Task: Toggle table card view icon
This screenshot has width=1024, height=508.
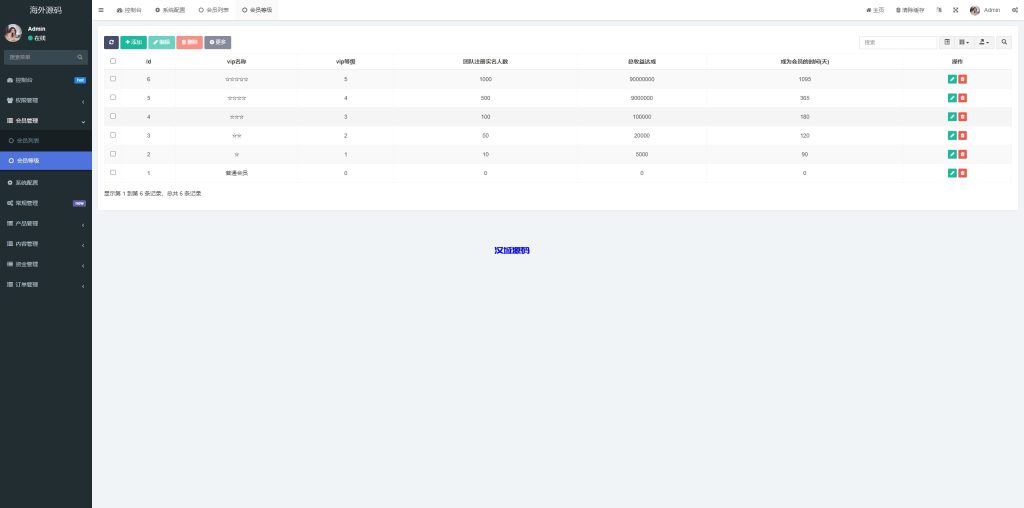Action: coord(947,42)
